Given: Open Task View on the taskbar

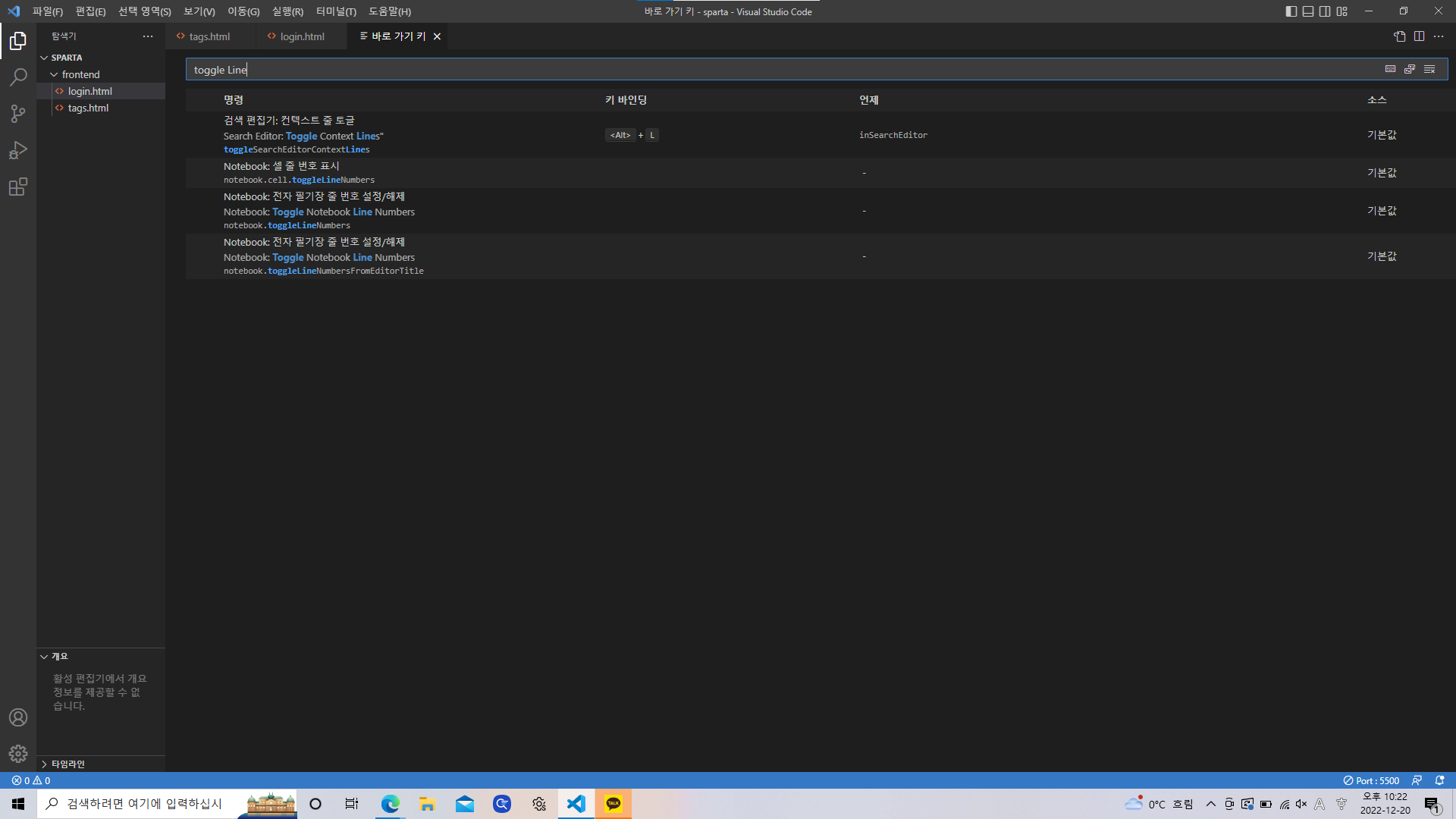Looking at the screenshot, I should (352, 804).
